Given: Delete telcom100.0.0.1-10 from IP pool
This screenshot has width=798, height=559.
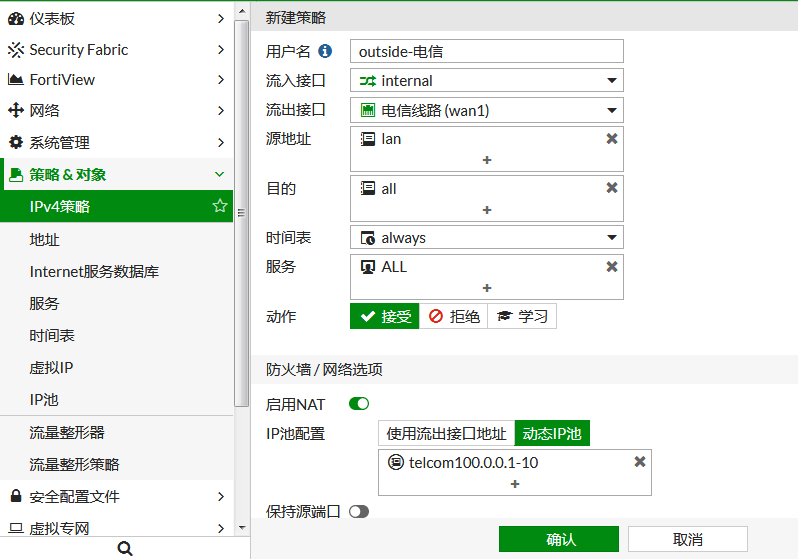Looking at the screenshot, I should (640, 462).
